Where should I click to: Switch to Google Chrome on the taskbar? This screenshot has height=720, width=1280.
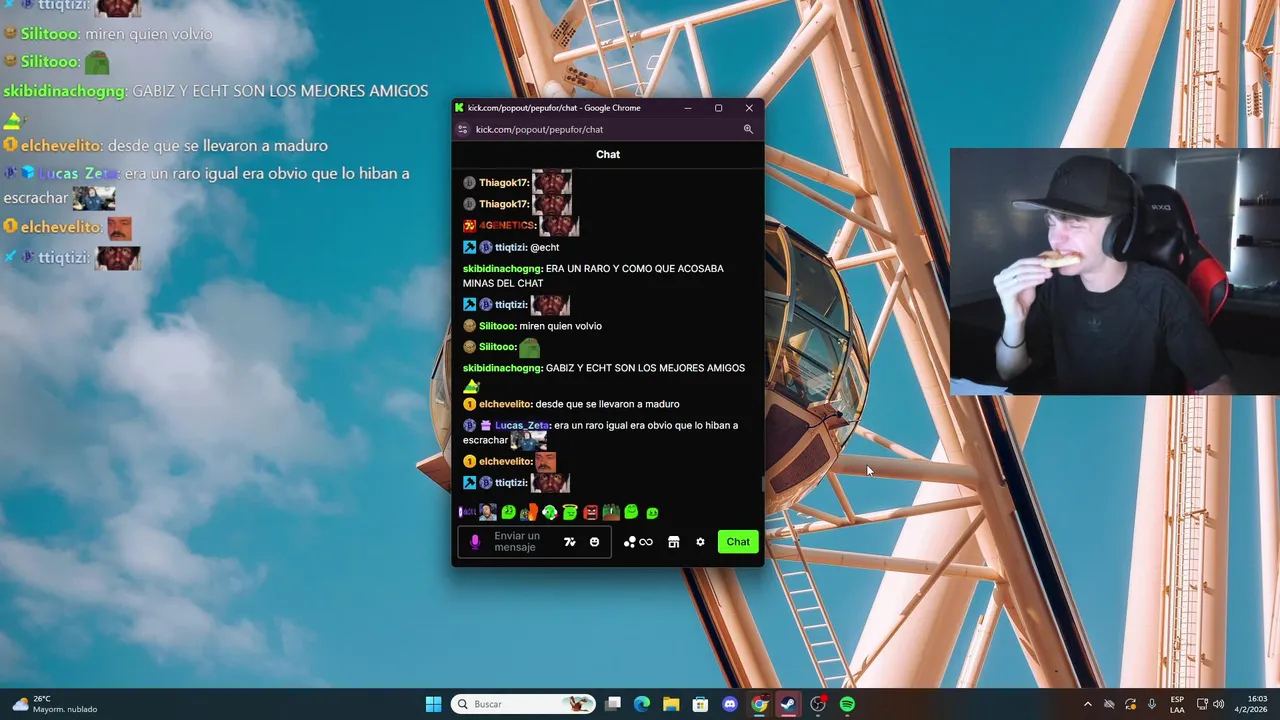759,704
